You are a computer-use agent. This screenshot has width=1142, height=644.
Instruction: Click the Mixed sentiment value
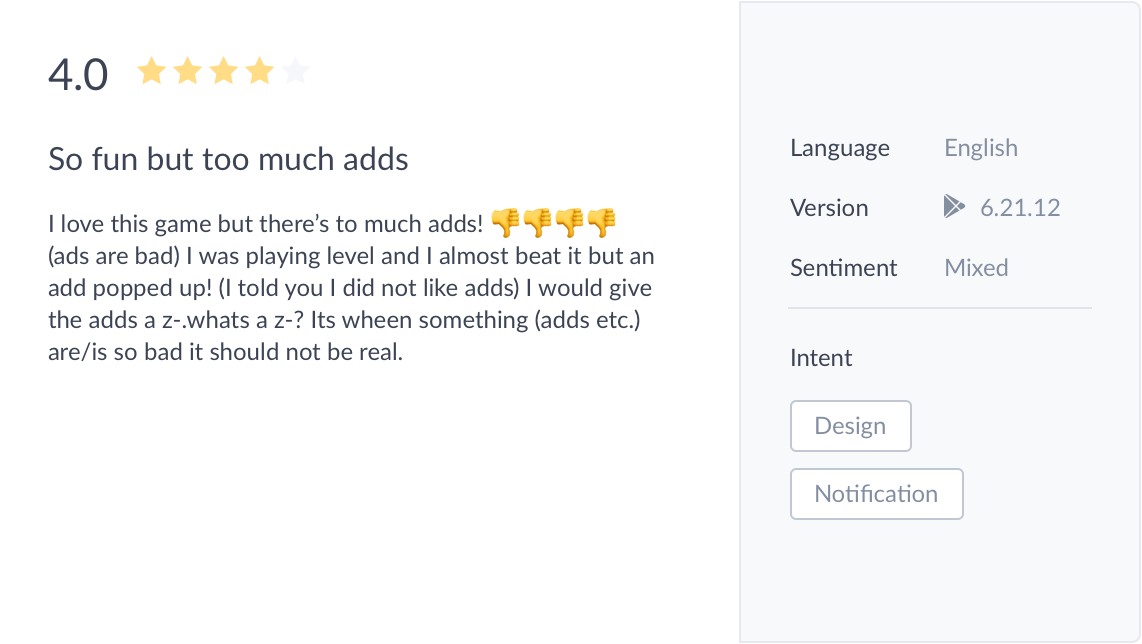(976, 268)
